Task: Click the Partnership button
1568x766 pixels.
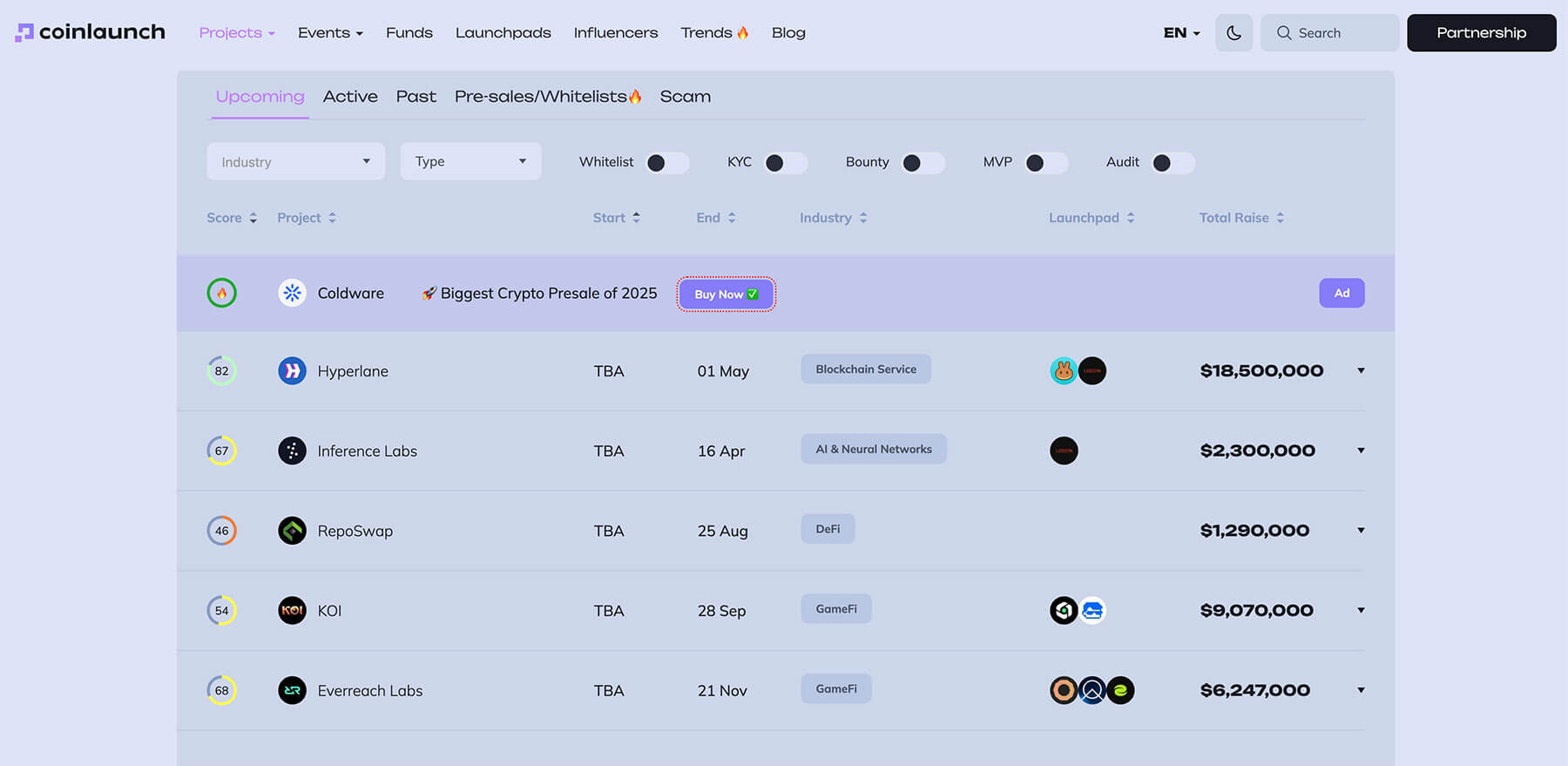Action: (1481, 33)
